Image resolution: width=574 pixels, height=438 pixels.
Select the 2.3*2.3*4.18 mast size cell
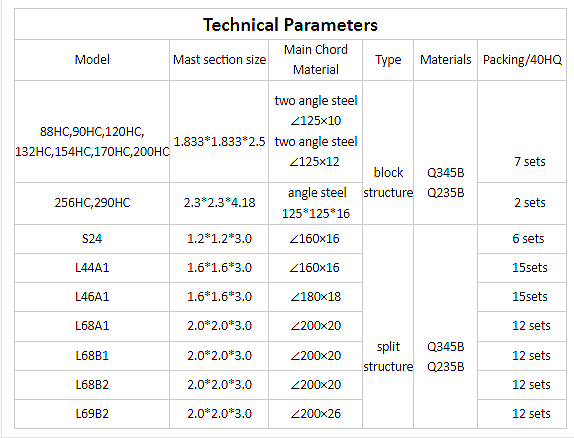point(219,203)
